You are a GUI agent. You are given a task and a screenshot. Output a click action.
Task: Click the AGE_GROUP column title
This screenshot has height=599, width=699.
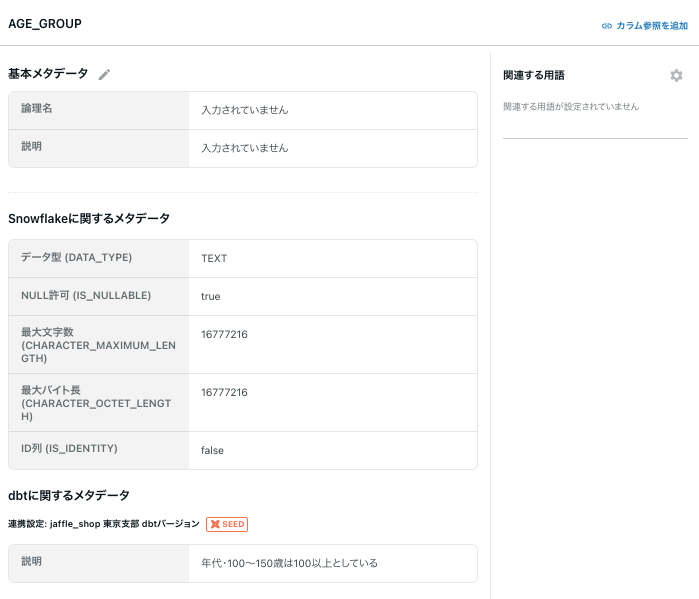pyautogui.click(x=45, y=24)
